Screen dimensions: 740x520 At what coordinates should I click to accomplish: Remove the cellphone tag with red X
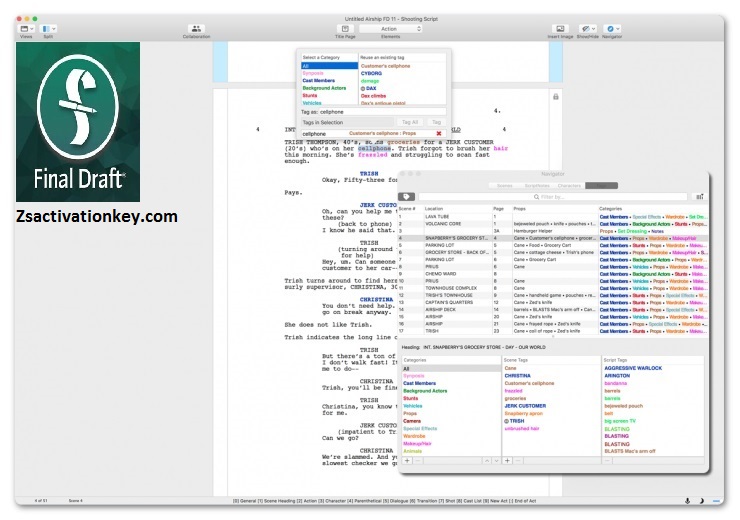click(x=438, y=134)
